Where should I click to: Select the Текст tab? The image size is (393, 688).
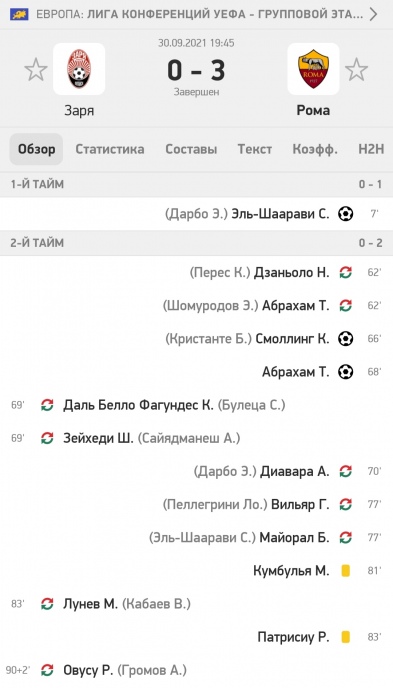point(255,149)
